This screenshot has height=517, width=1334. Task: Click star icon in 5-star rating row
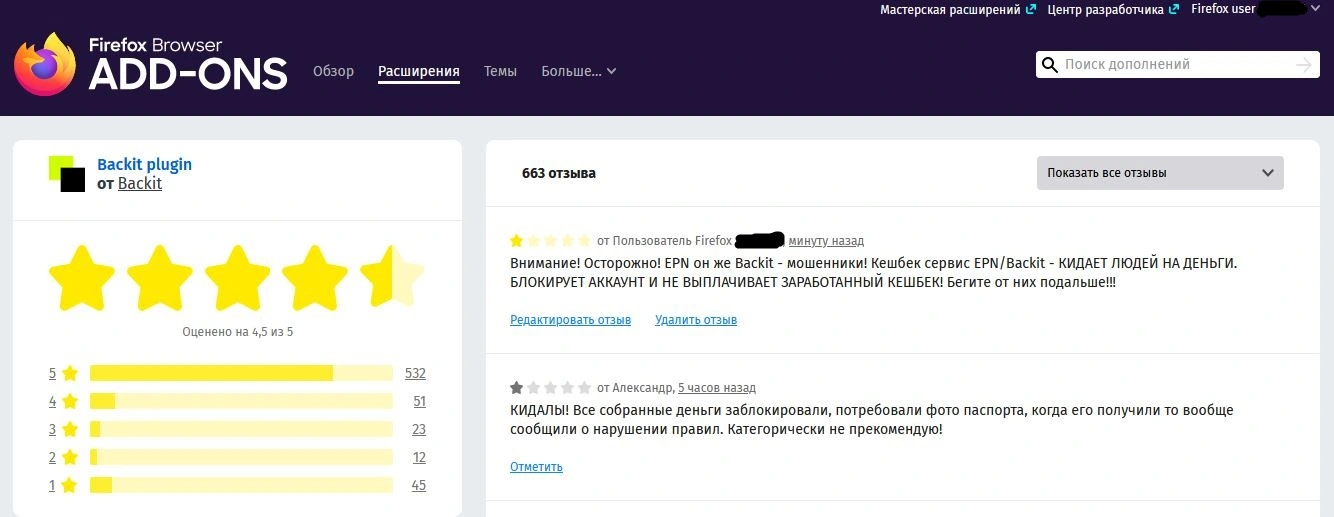(x=69, y=373)
